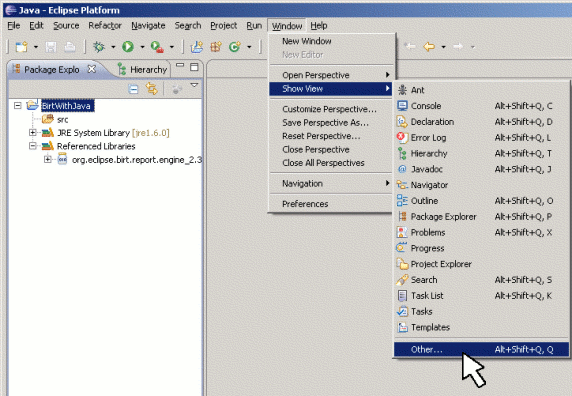Show the Error Log view

(x=481, y=137)
